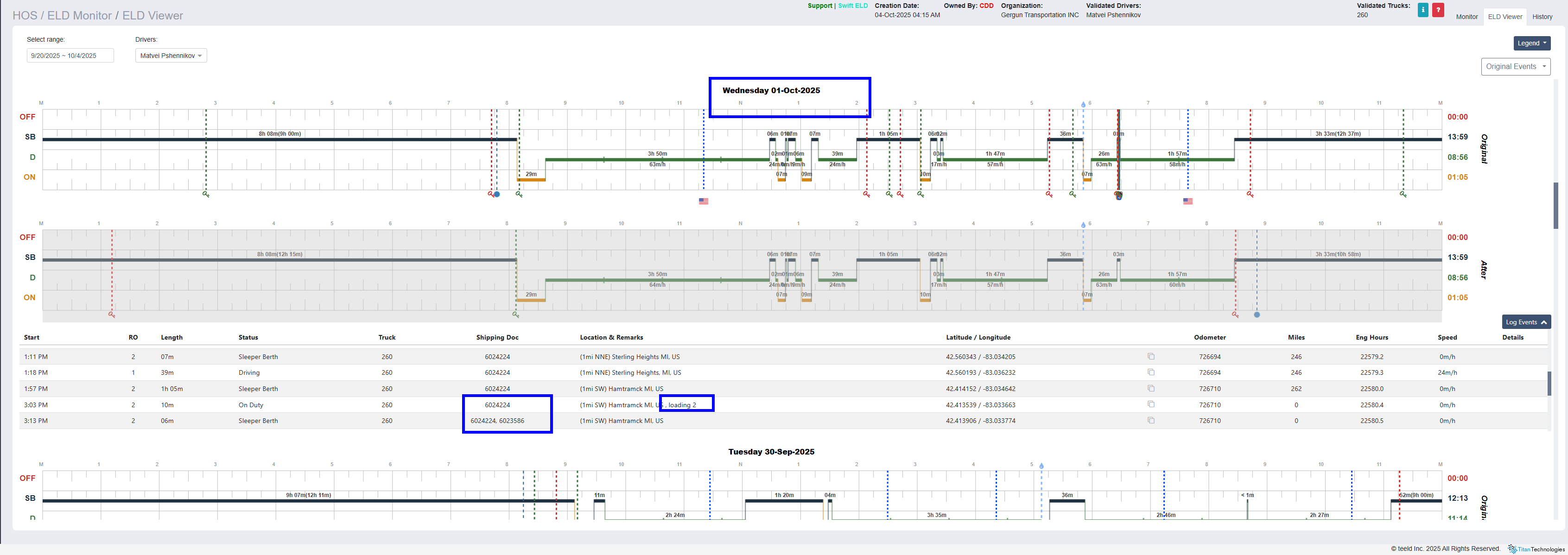The height and width of the screenshot is (555, 1568).
Task: Copy coordinates for the 3:13 PM Sleeper Berth row
Action: tap(1150, 421)
